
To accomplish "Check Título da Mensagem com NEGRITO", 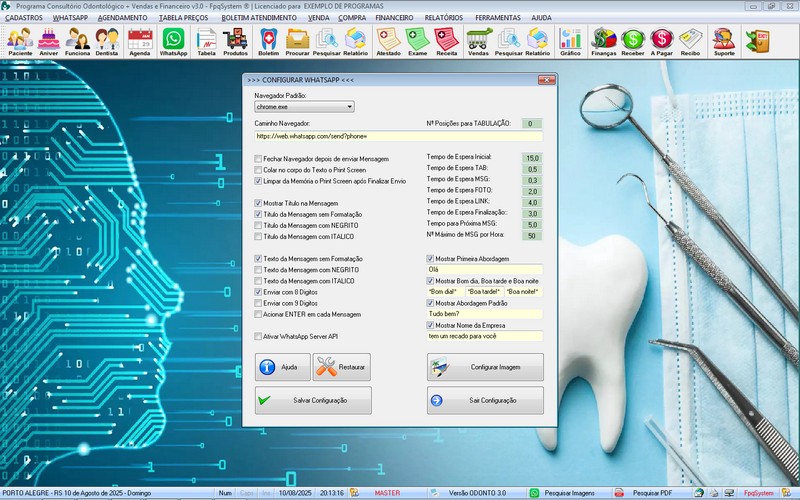I will 259,226.
